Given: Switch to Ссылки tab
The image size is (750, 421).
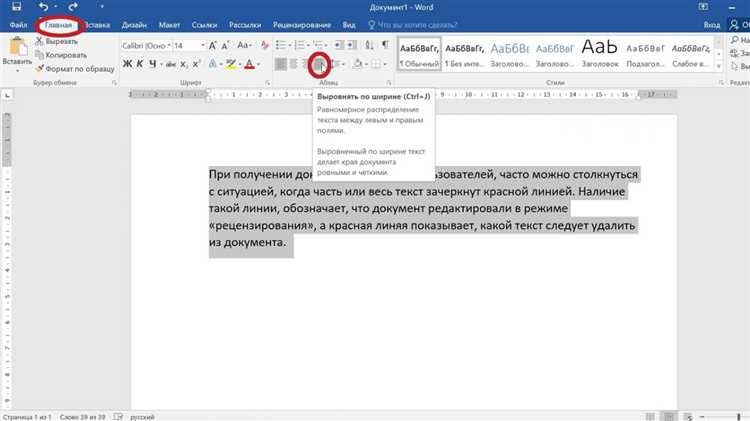Looking at the screenshot, I should point(204,25).
